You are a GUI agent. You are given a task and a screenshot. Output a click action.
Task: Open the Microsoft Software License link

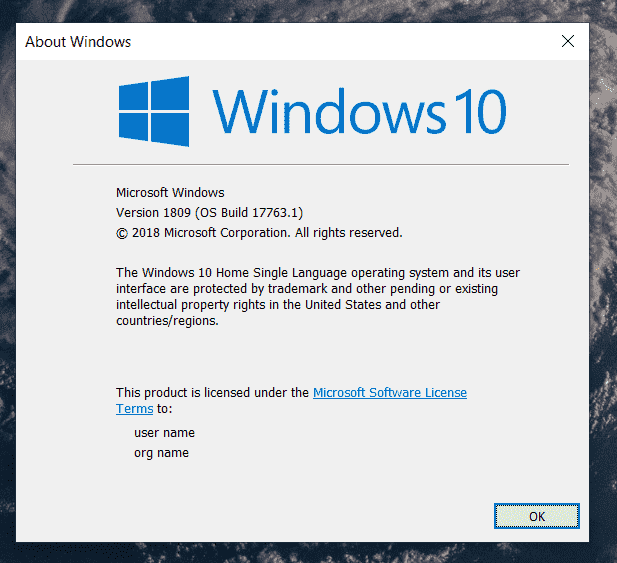click(390, 392)
